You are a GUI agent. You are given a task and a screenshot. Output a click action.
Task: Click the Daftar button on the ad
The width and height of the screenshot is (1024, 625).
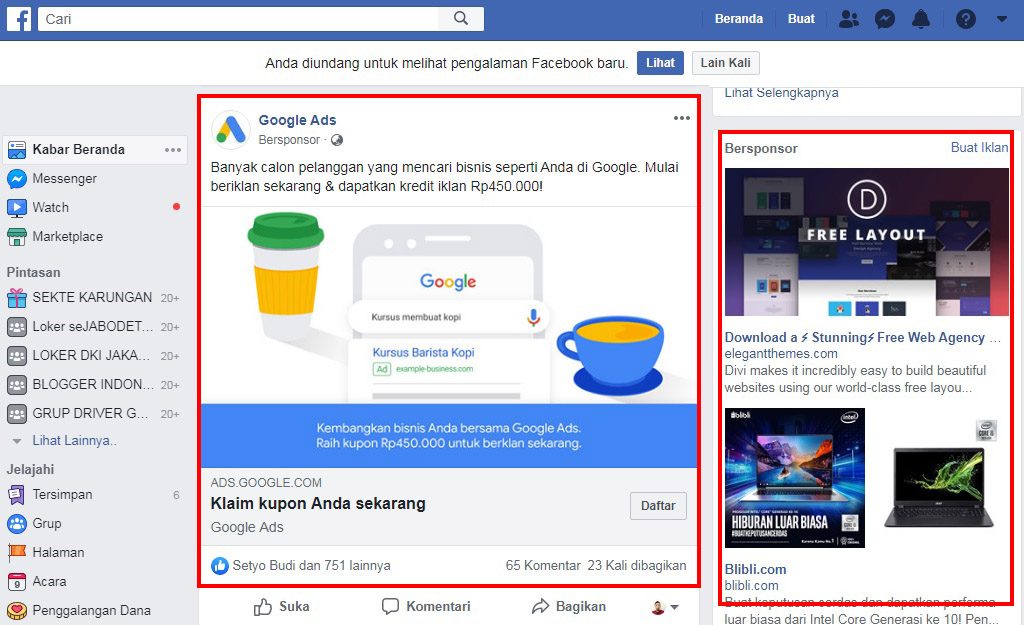click(658, 505)
